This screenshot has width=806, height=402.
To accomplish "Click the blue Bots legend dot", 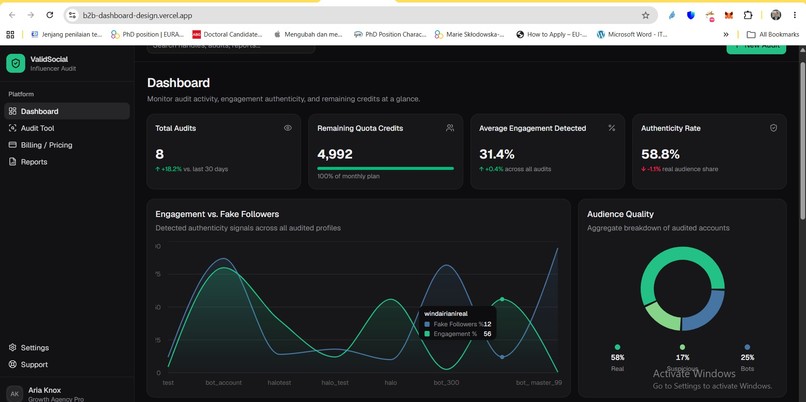I will pos(747,347).
